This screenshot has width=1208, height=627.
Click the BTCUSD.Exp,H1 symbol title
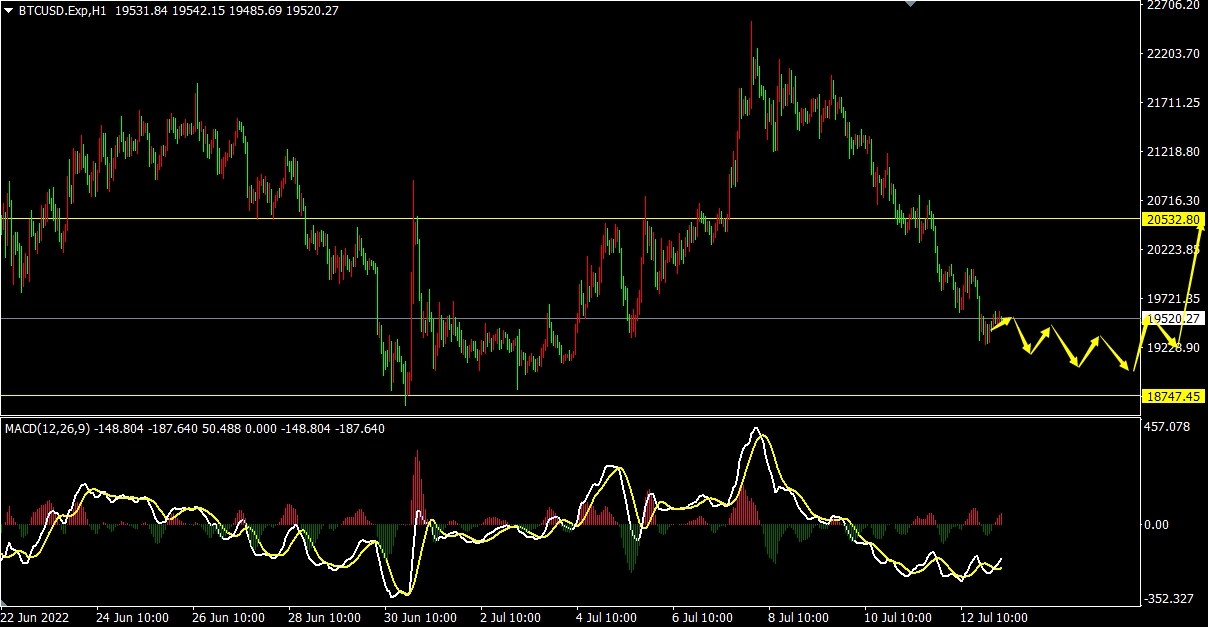64,10
